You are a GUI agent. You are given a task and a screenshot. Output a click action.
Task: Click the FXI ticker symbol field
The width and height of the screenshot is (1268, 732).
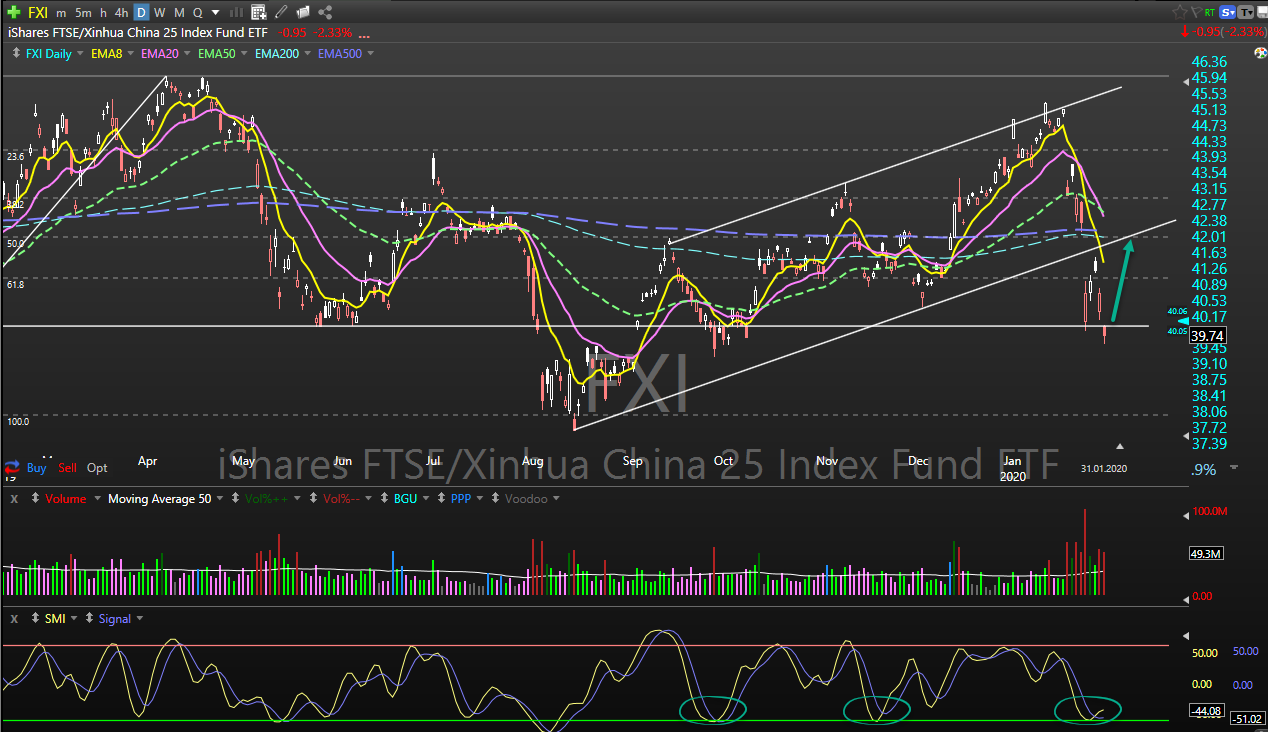click(37, 12)
